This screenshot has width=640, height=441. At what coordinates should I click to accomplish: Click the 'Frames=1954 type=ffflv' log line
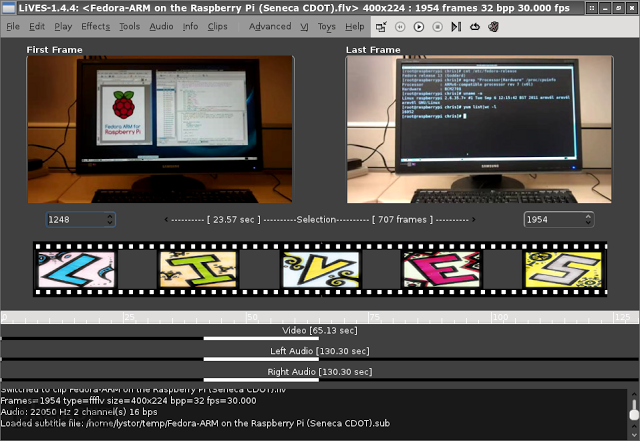pyautogui.click(x=129, y=401)
